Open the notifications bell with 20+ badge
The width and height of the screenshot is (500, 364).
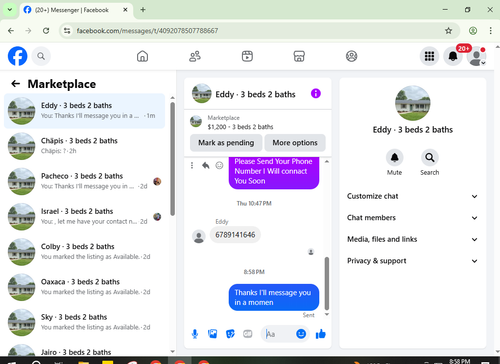[x=453, y=56]
